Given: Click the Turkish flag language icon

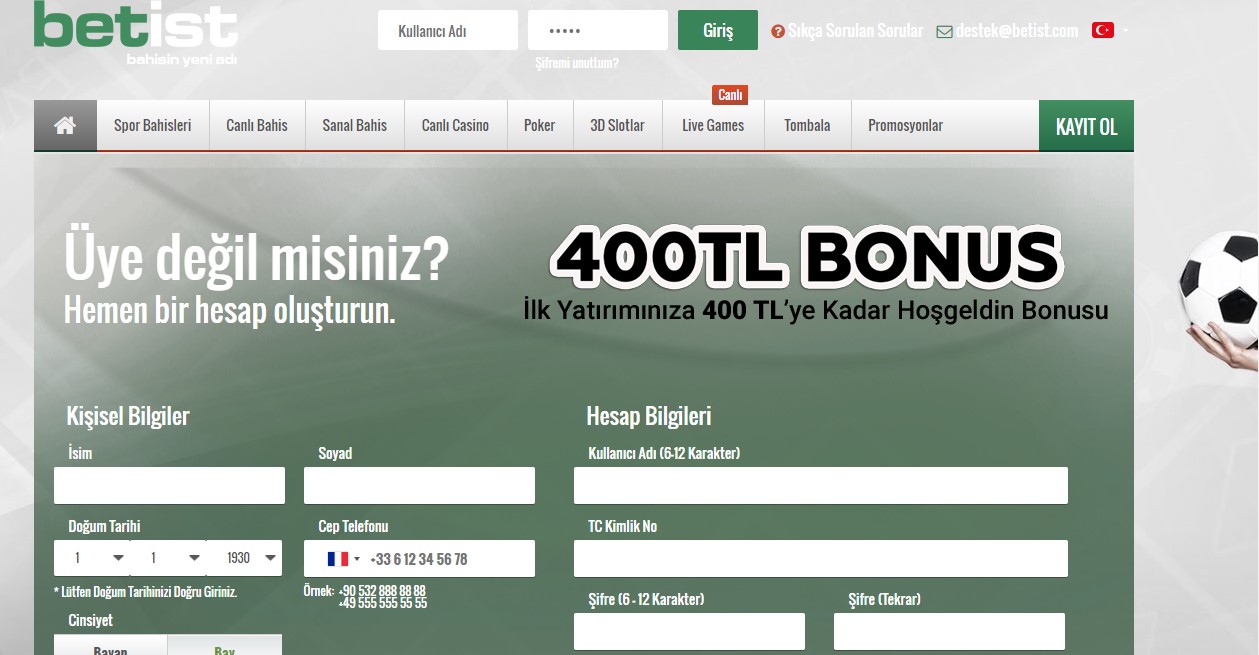Looking at the screenshot, I should pyautogui.click(x=1103, y=30).
